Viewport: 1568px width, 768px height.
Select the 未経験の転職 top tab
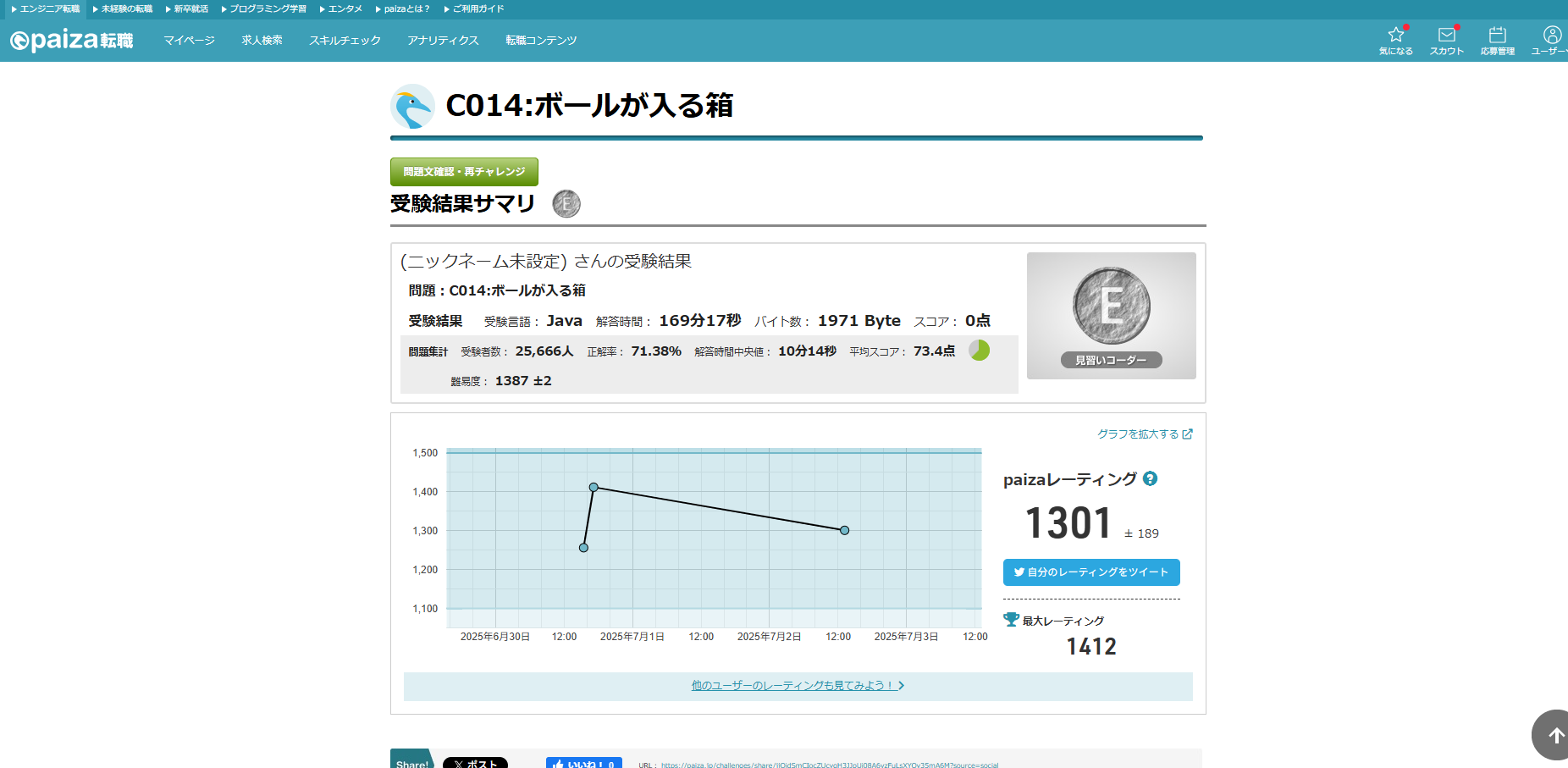pyautogui.click(x=124, y=9)
